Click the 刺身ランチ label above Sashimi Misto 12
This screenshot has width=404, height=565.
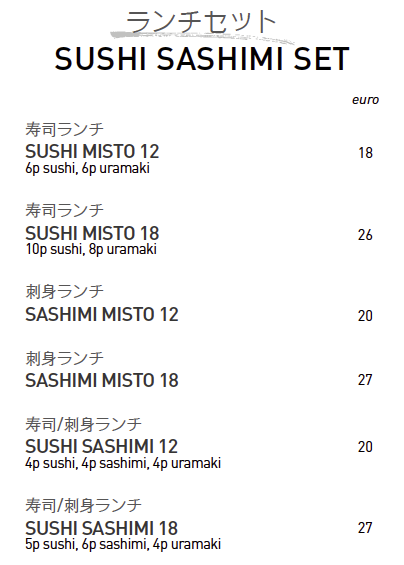[x=65, y=292]
